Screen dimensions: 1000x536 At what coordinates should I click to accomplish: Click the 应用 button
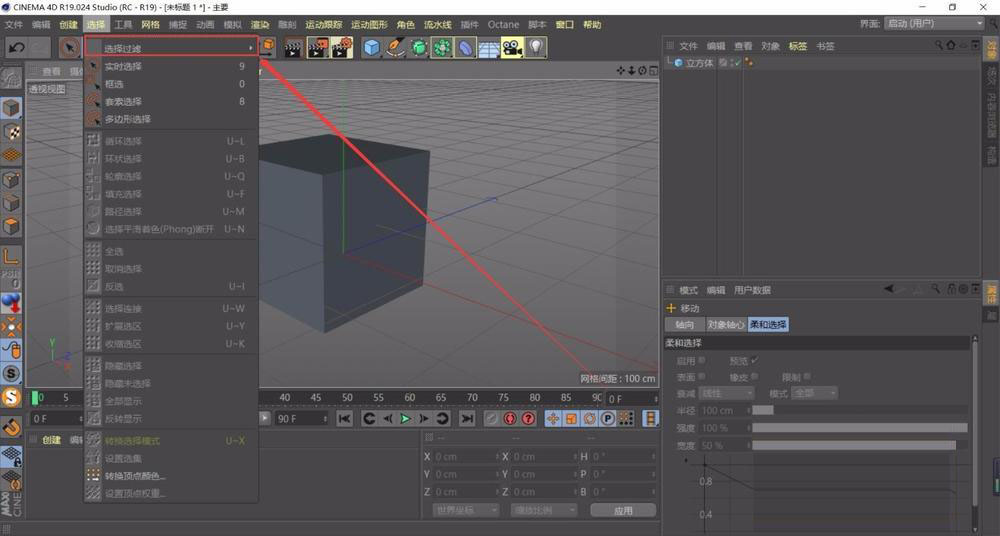pos(623,510)
